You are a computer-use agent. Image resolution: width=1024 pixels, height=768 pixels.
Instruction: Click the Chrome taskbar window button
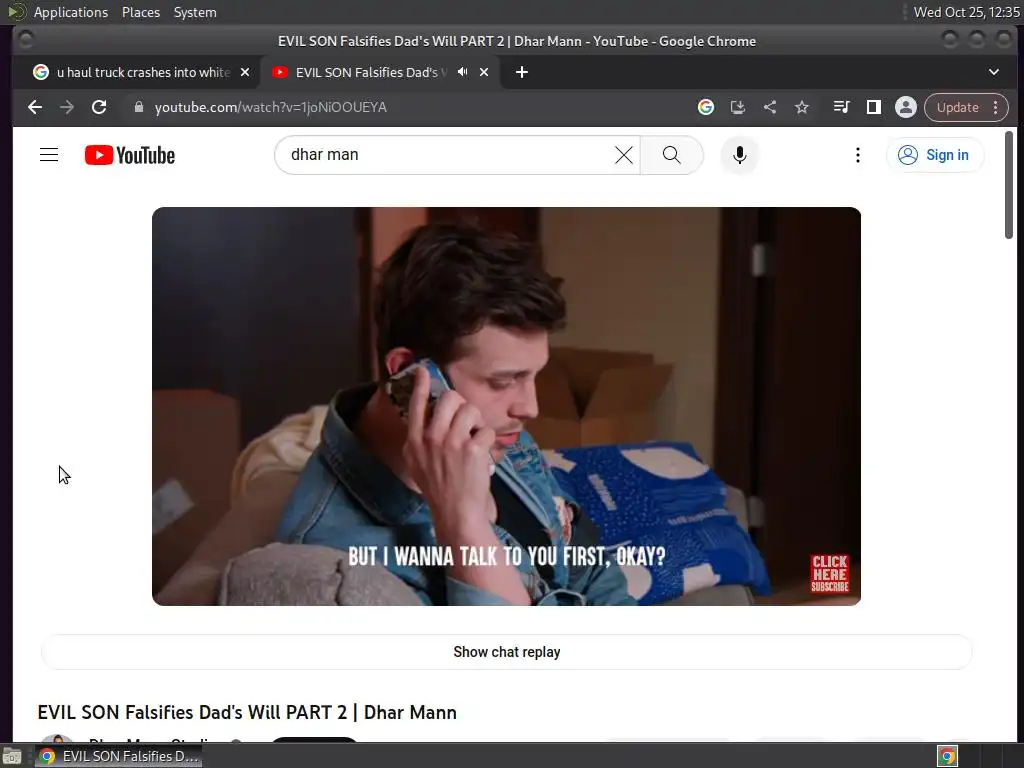click(x=119, y=756)
